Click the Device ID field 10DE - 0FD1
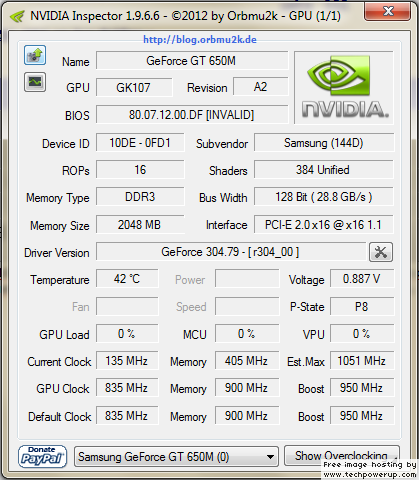Screen dimensions: 419x480 [140, 143]
